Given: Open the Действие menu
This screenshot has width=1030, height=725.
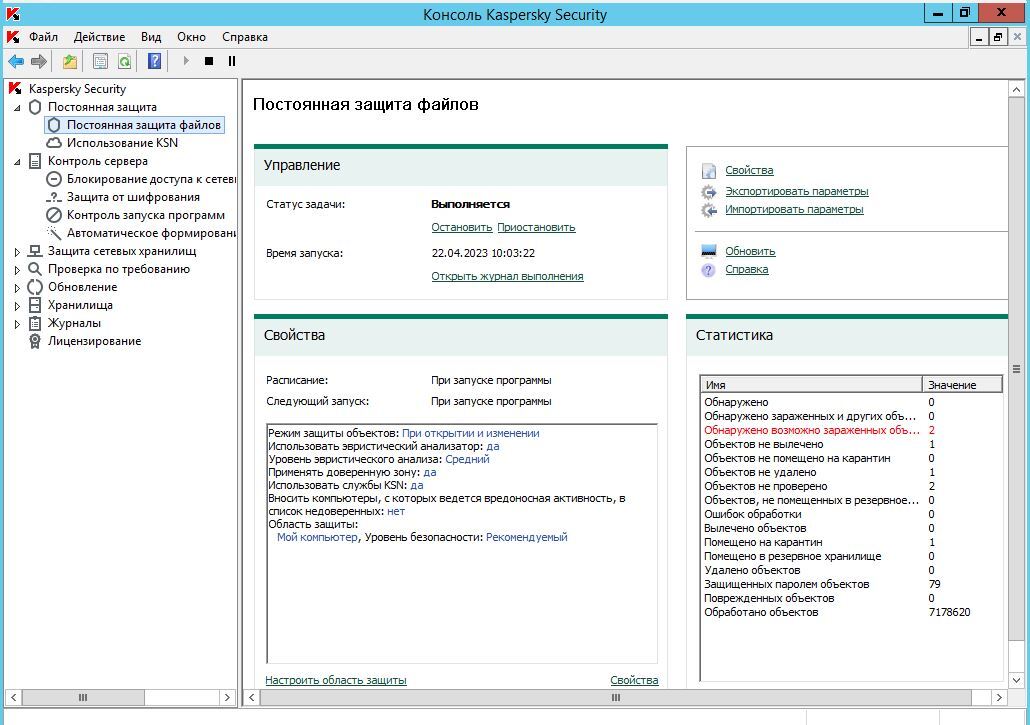Looking at the screenshot, I should pos(99,37).
